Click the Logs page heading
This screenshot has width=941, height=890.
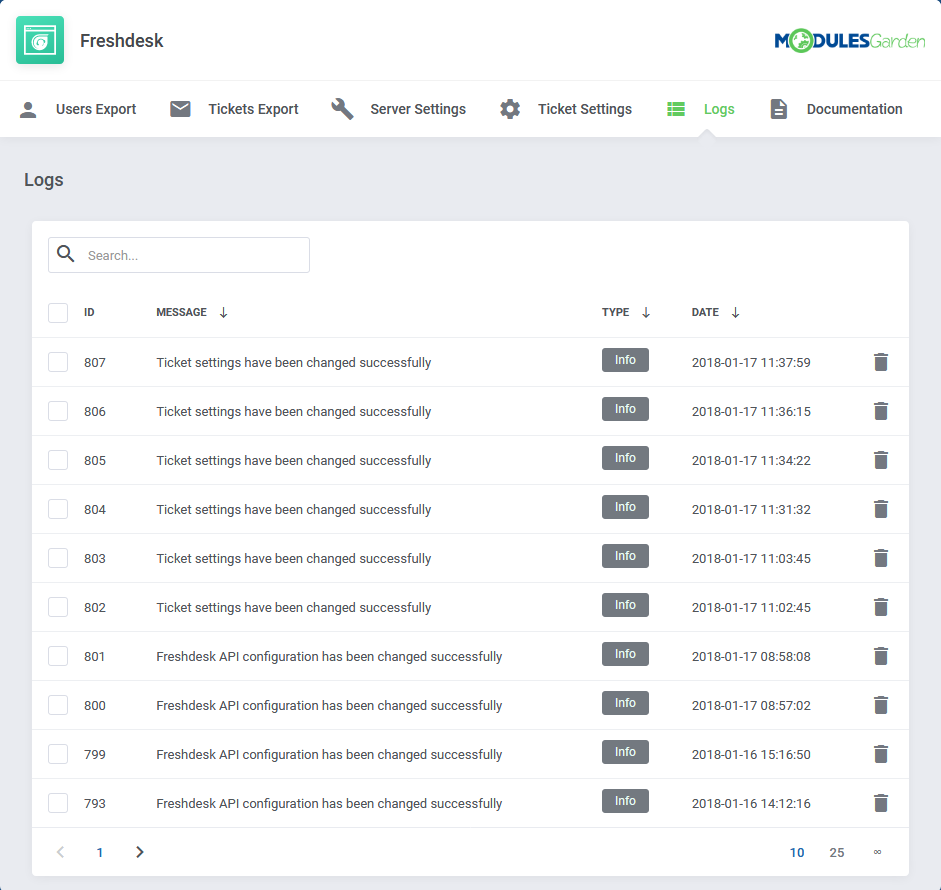click(44, 180)
